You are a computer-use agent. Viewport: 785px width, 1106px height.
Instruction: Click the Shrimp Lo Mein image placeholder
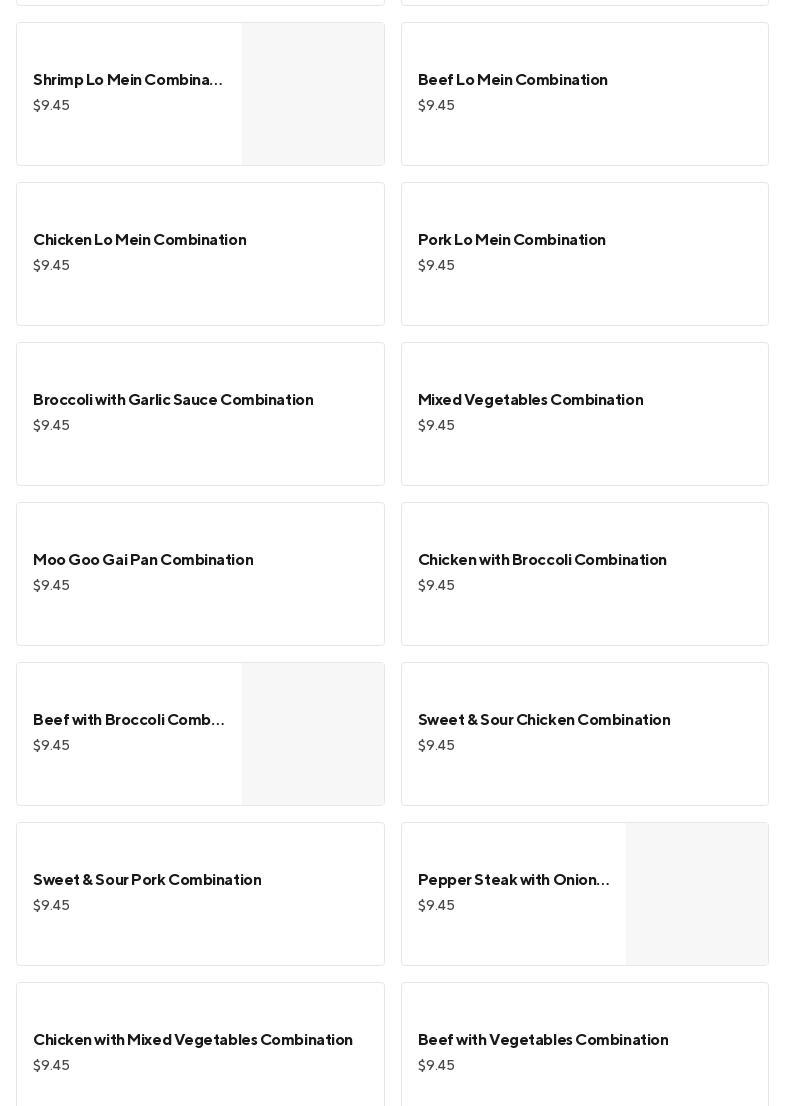click(313, 94)
